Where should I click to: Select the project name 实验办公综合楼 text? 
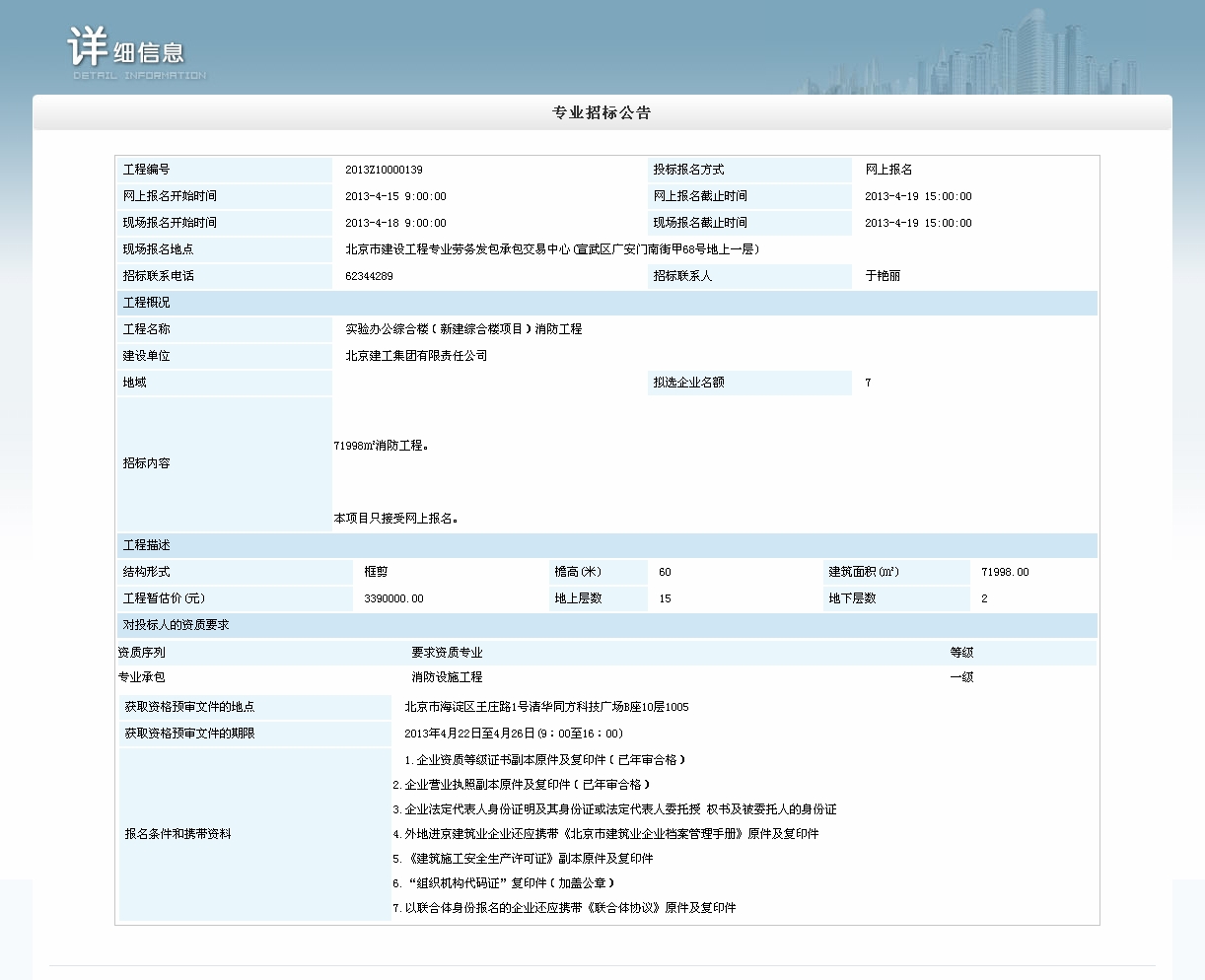tap(463, 329)
